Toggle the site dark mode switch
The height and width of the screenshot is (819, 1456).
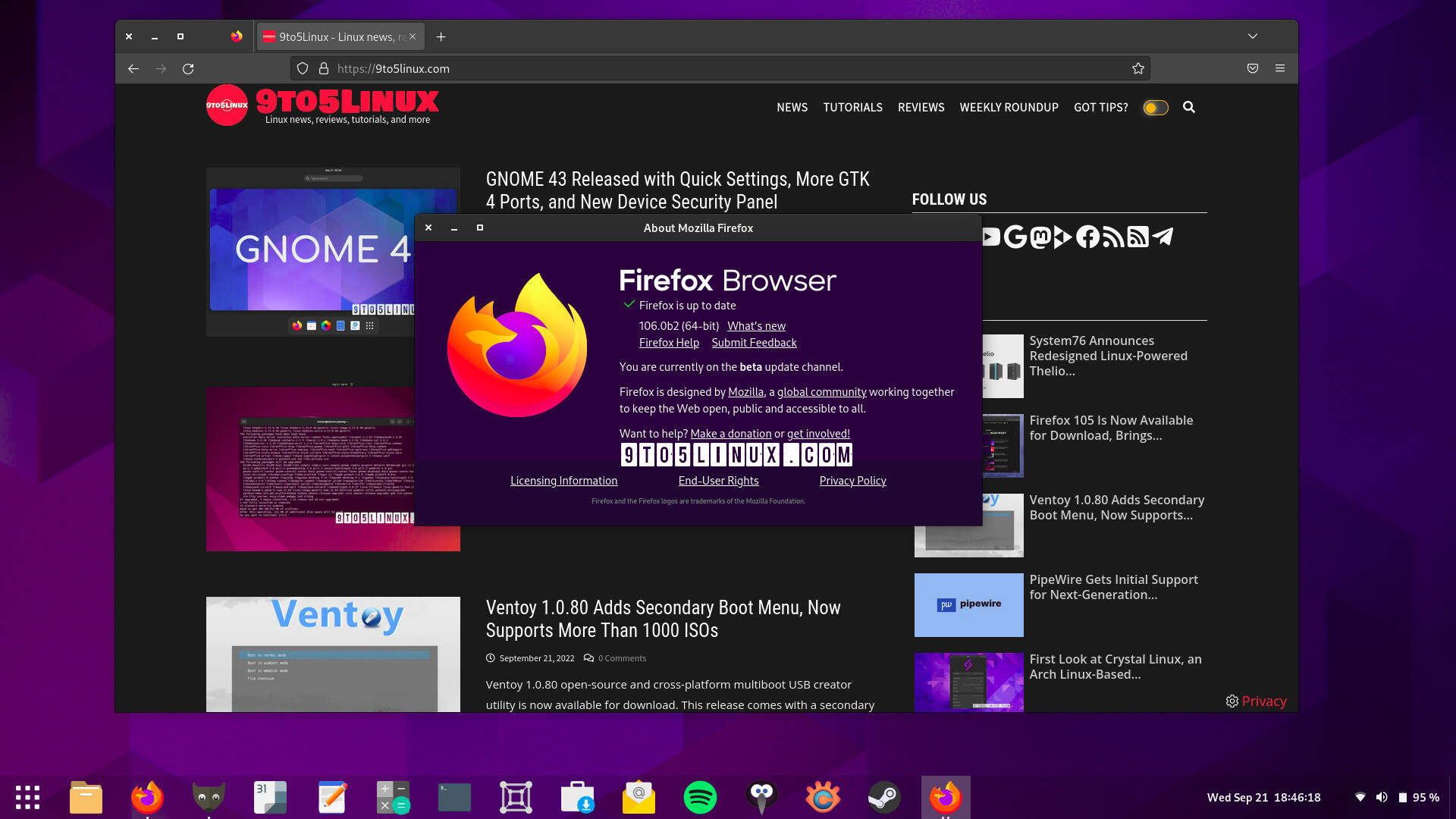pyautogui.click(x=1156, y=108)
